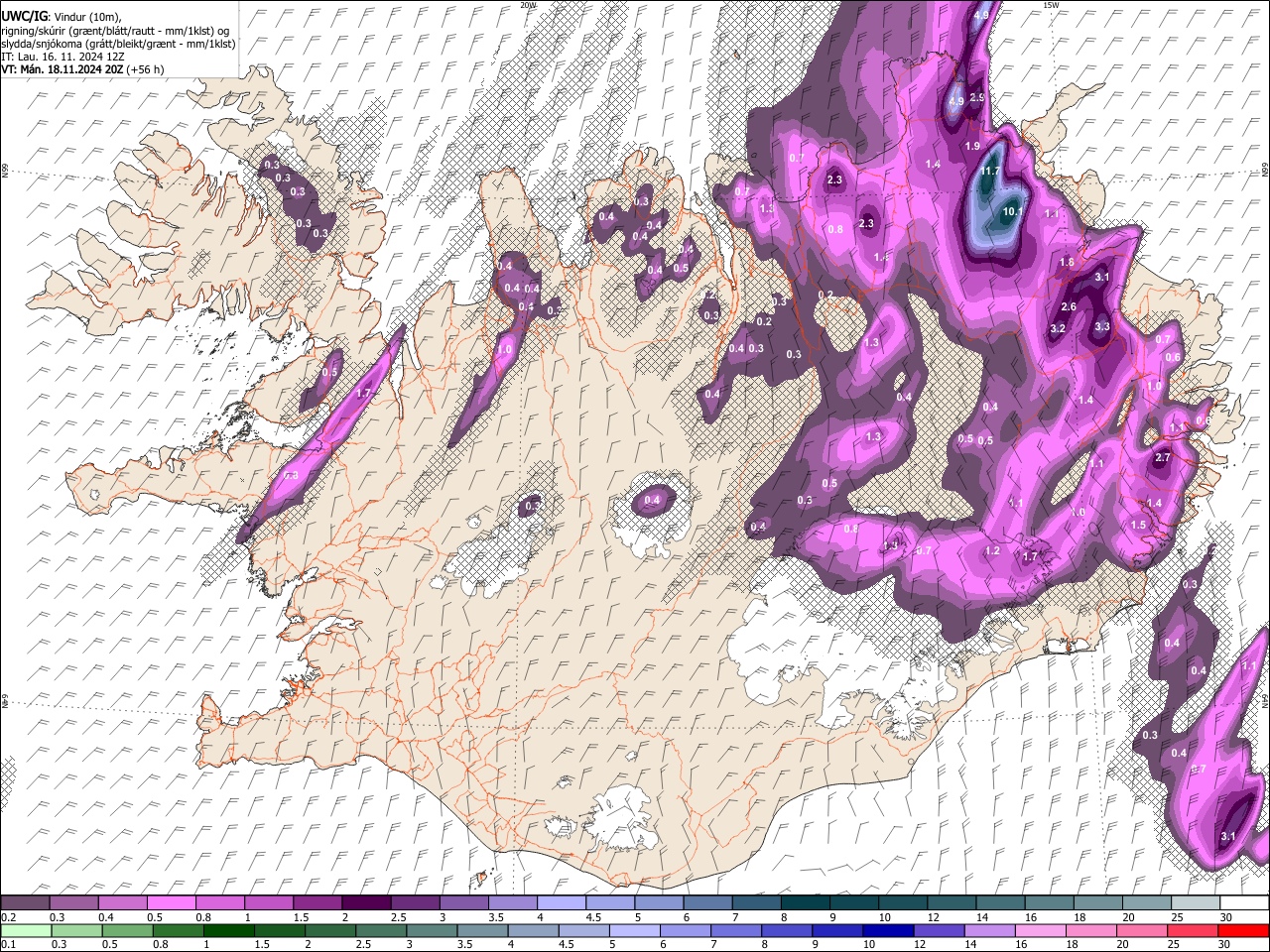
Task: Click the '14' label in the upper legend row
Action: click(x=981, y=917)
